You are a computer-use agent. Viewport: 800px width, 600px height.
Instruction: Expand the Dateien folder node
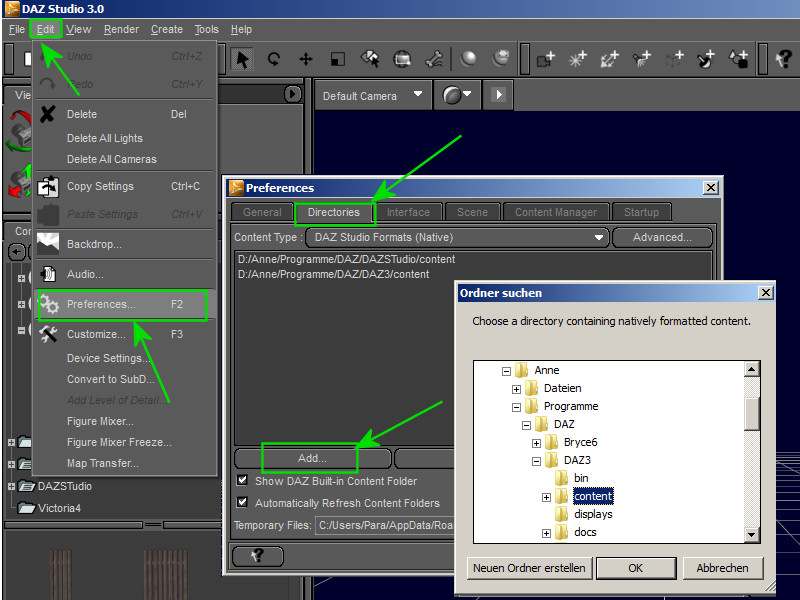516,389
